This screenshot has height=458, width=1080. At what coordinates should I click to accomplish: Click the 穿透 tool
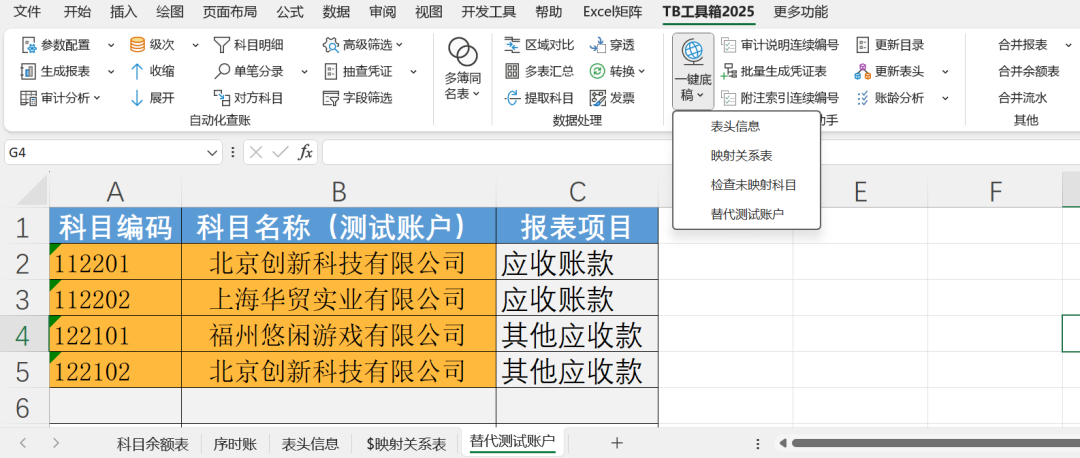612,45
